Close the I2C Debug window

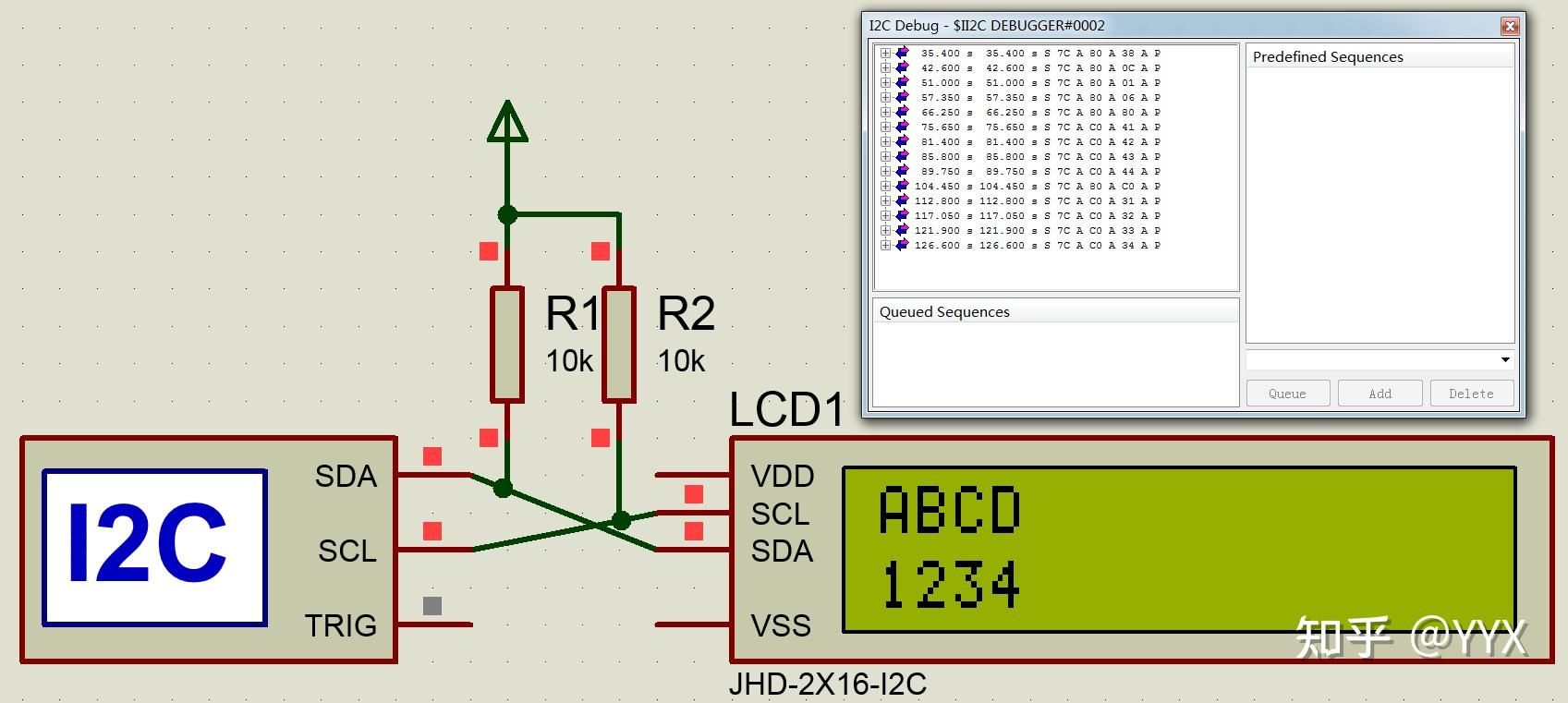(x=1510, y=26)
